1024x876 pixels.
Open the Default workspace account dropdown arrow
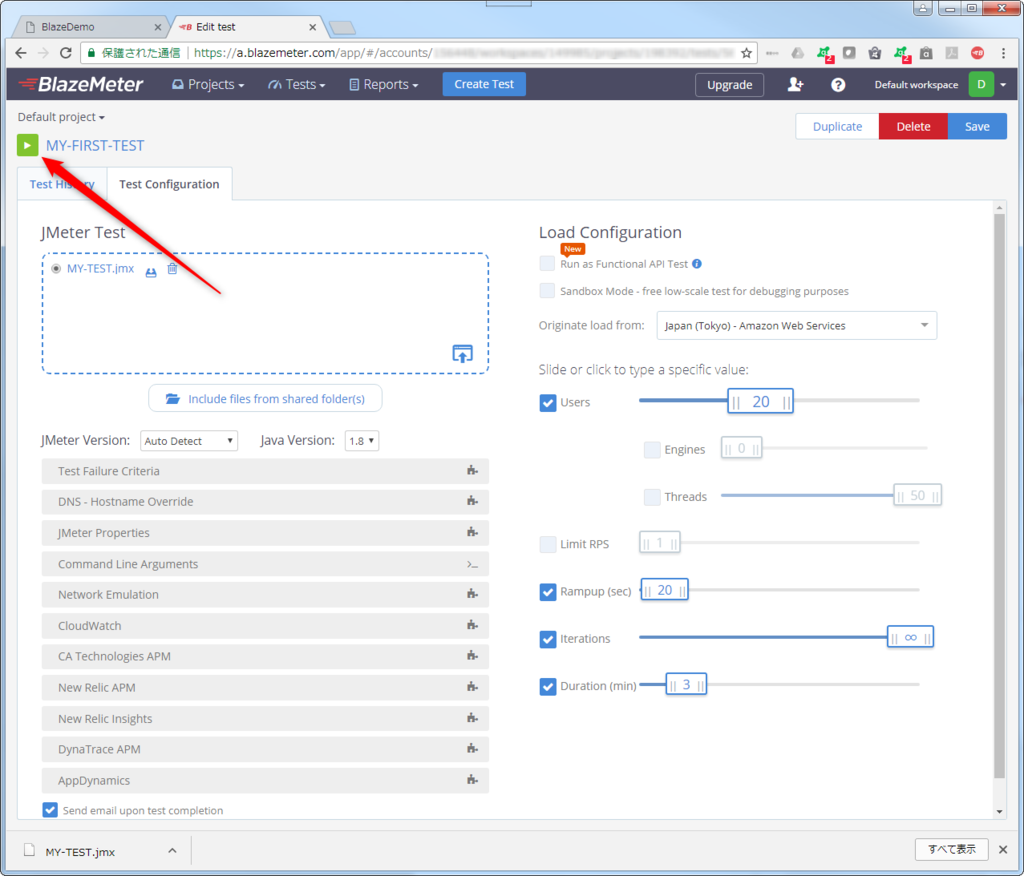[x=1003, y=85]
